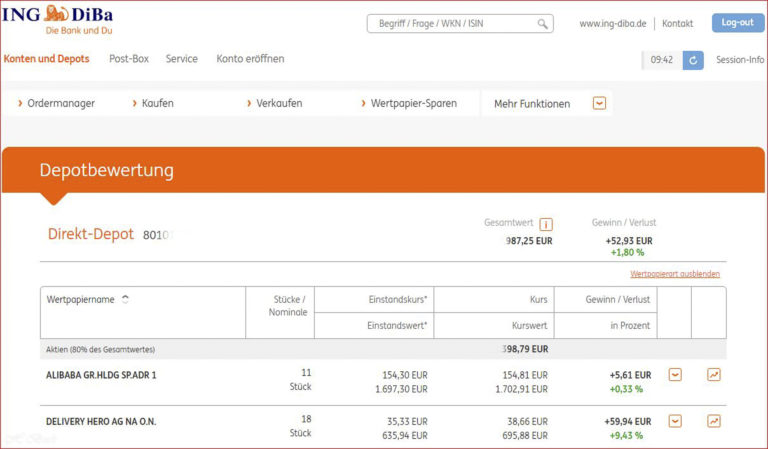Open the Mehr Funktionen dropdown arrow
Viewport: 768px width, 449px height.
click(599, 103)
